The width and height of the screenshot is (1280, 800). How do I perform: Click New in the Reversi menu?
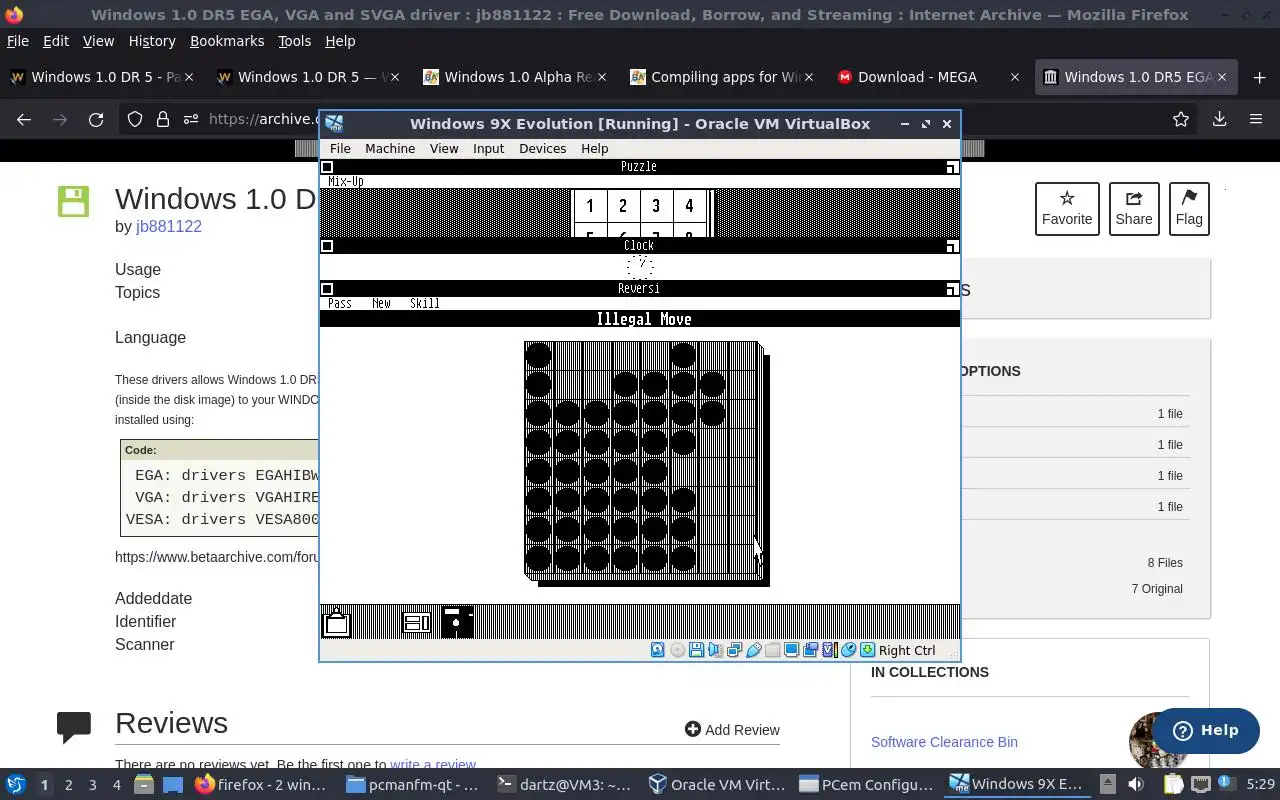[x=381, y=303]
